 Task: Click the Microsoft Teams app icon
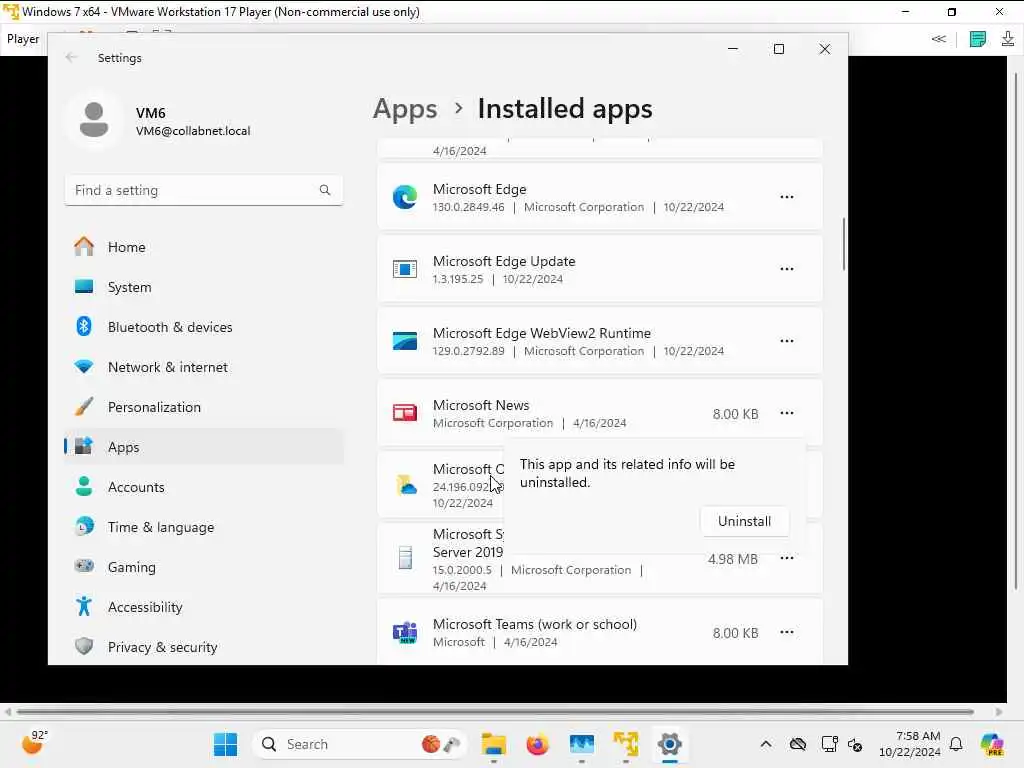tap(405, 632)
